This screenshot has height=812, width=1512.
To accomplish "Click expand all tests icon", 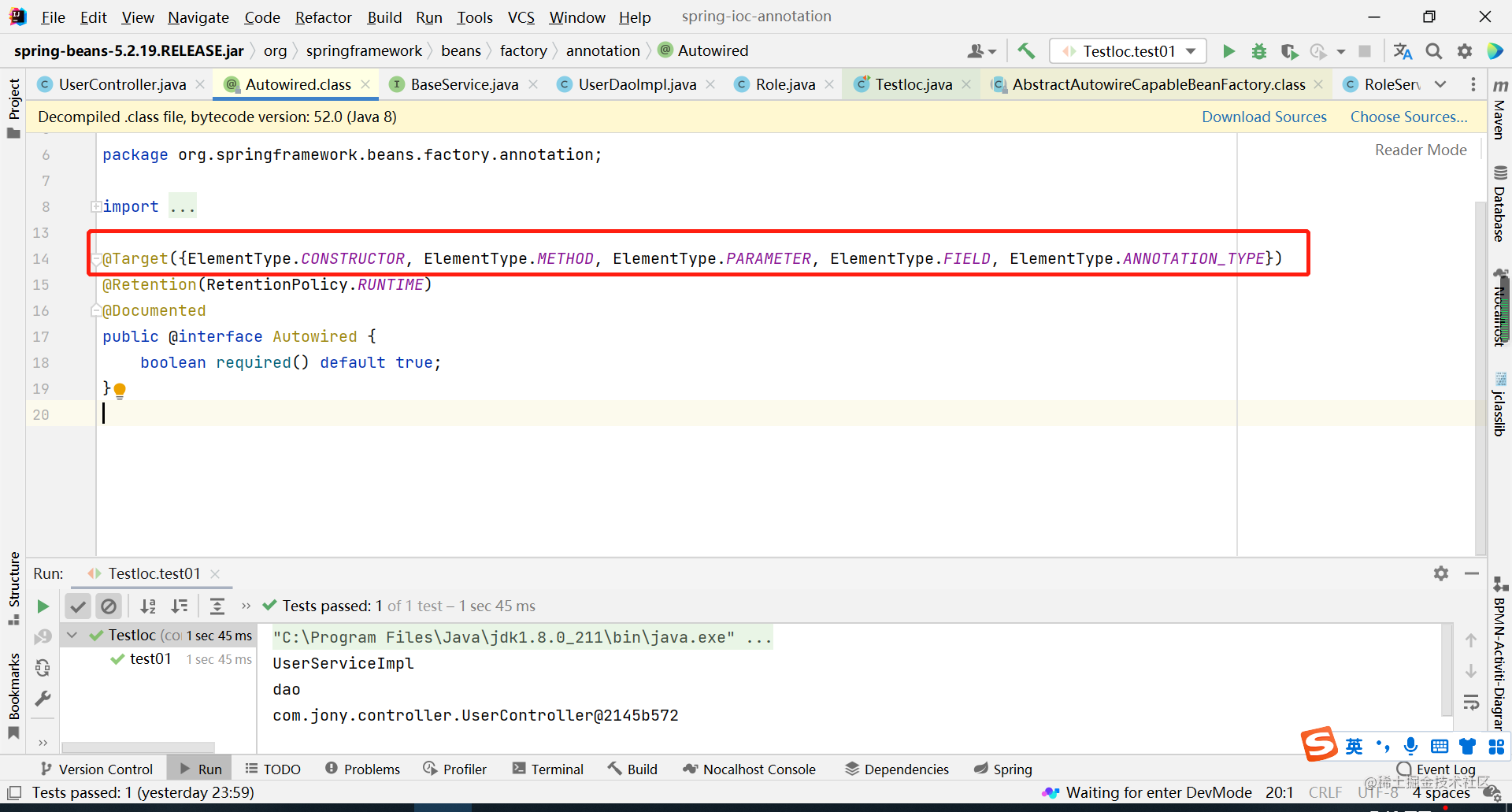I will [217, 606].
